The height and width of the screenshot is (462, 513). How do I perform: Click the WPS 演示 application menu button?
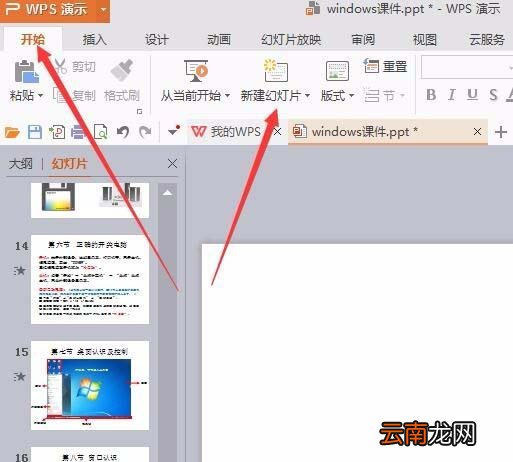(47, 9)
